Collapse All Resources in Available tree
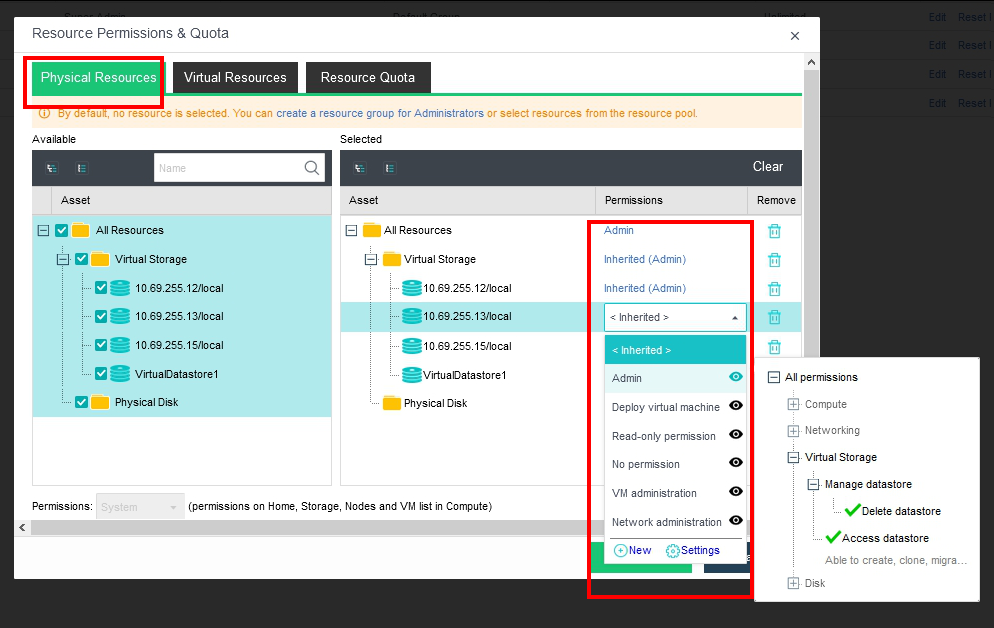This screenshot has width=994, height=628. click(43, 231)
